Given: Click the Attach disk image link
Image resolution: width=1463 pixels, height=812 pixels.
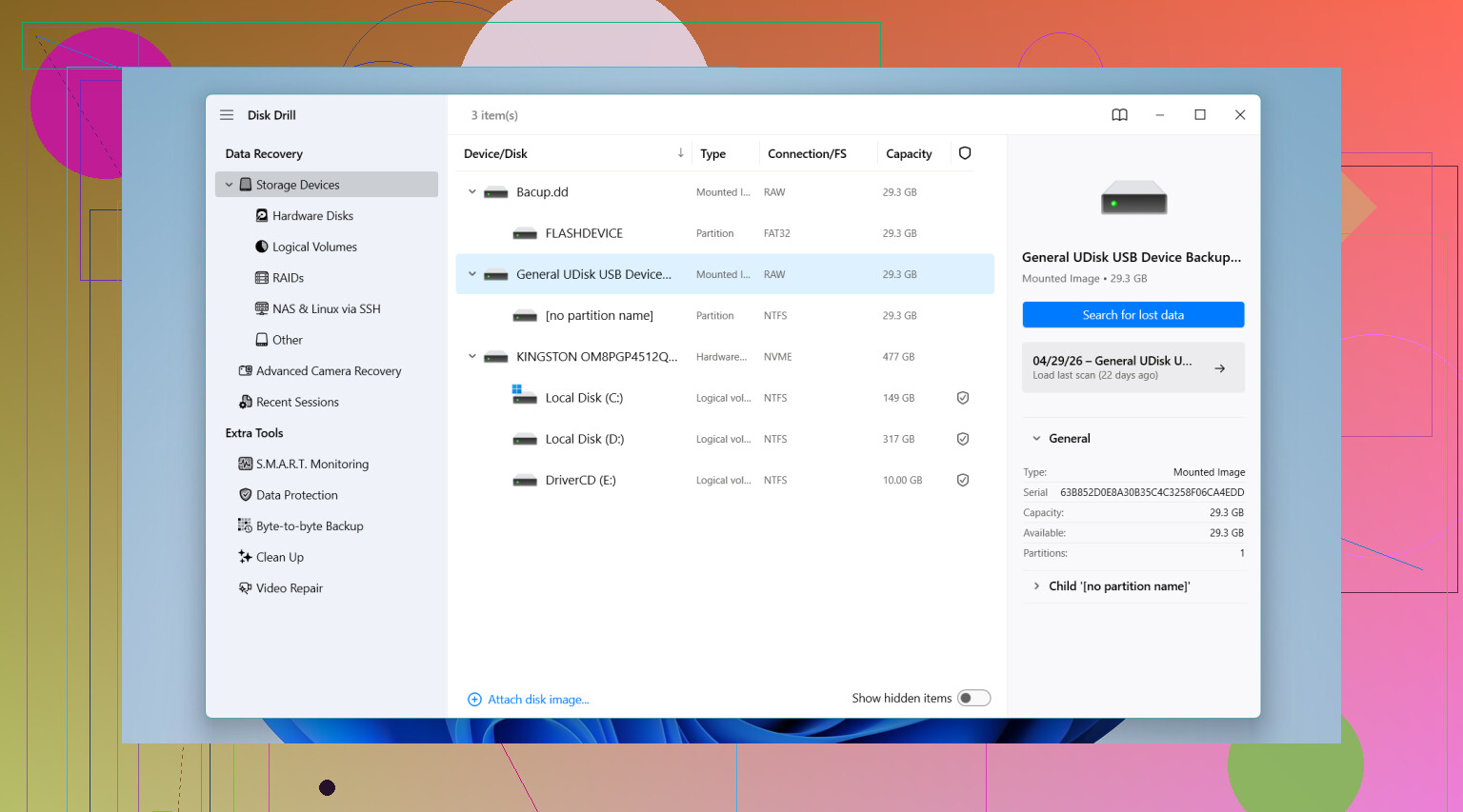Looking at the screenshot, I should (x=538, y=700).
